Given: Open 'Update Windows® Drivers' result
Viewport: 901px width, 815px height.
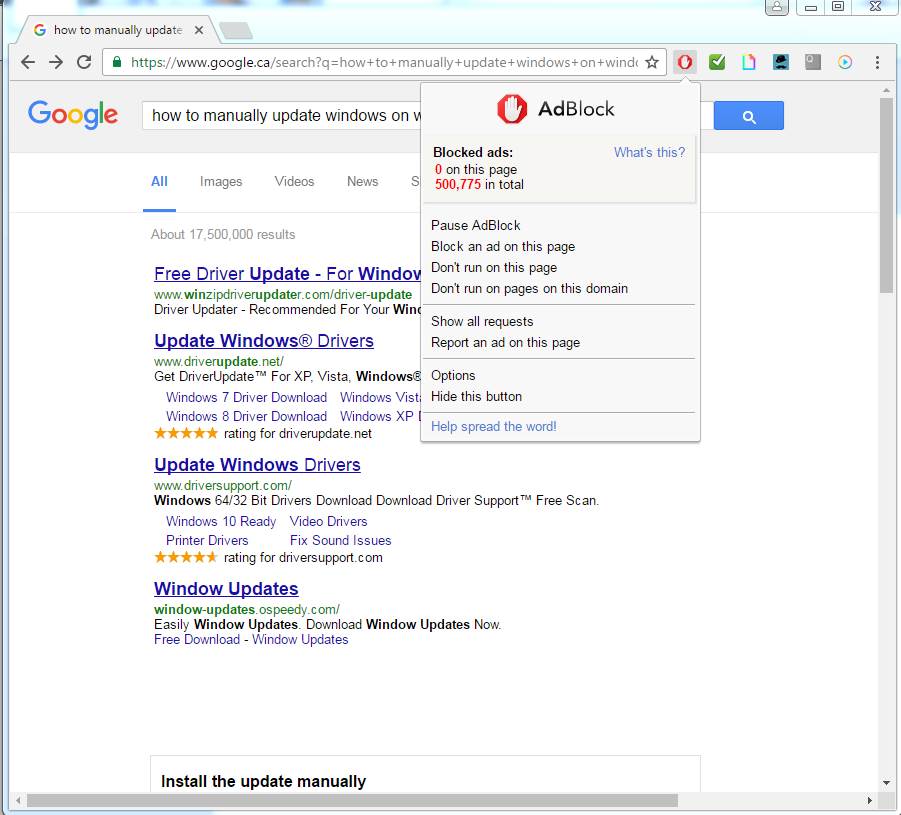Looking at the screenshot, I should pyautogui.click(x=264, y=341).
